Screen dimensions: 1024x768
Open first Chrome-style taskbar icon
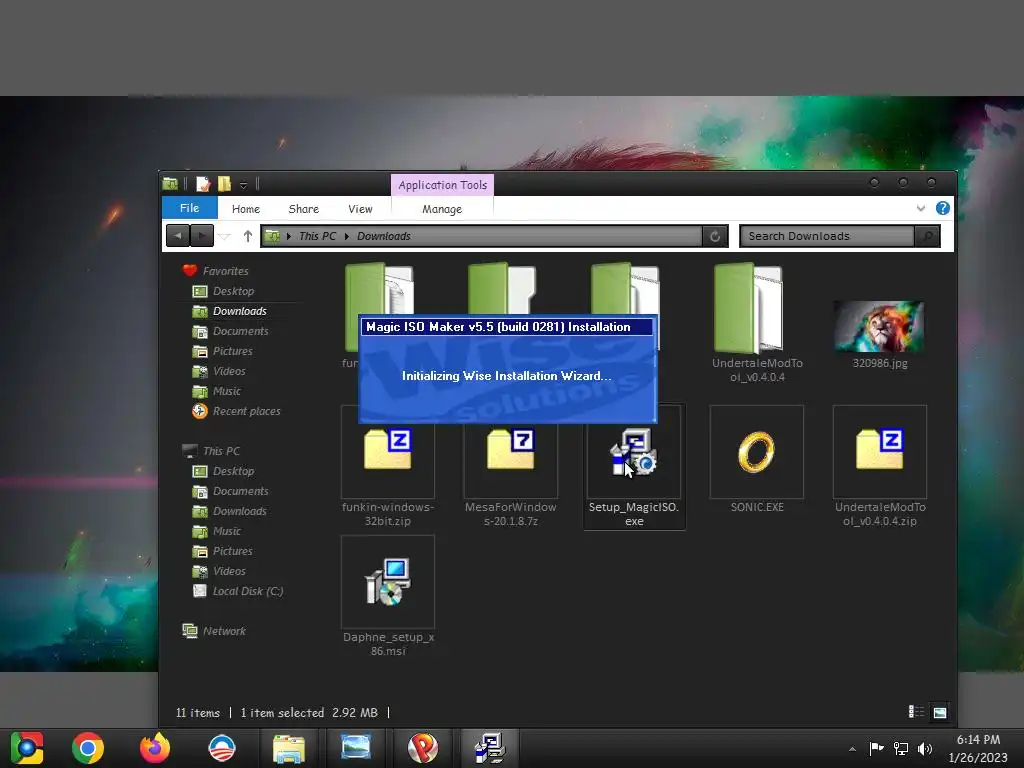click(x=27, y=748)
